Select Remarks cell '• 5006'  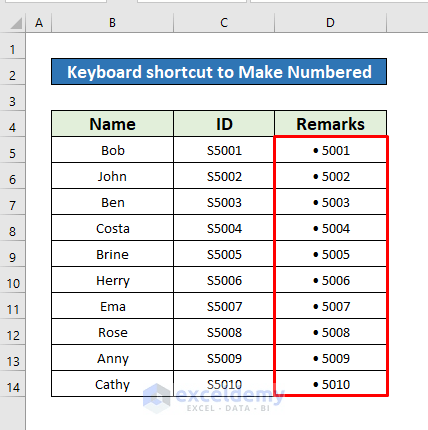(x=330, y=280)
